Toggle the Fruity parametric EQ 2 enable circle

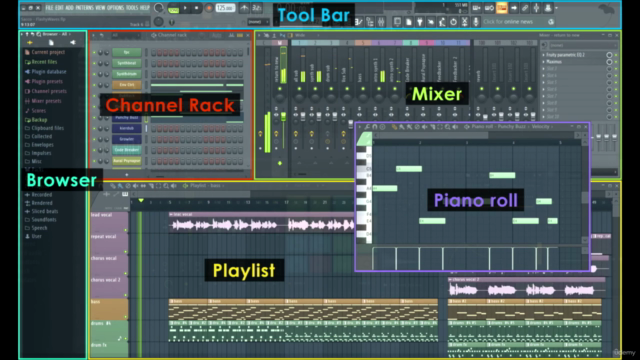[609, 55]
